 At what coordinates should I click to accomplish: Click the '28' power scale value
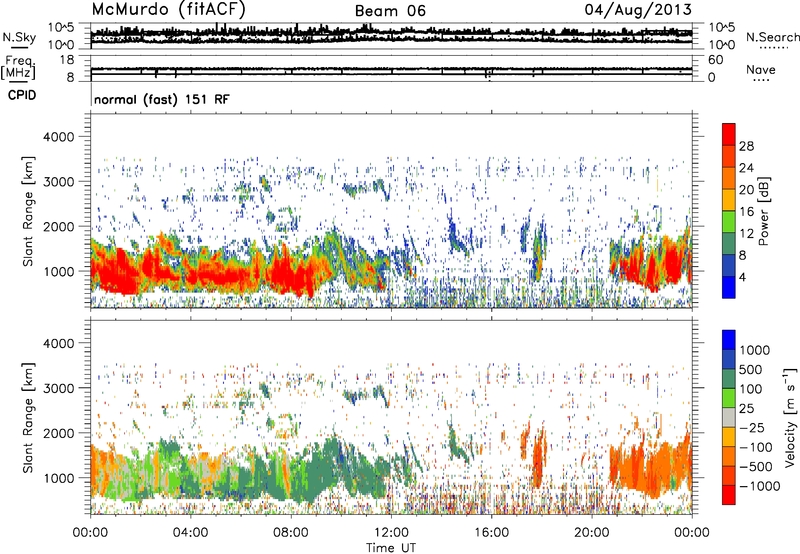click(x=746, y=146)
